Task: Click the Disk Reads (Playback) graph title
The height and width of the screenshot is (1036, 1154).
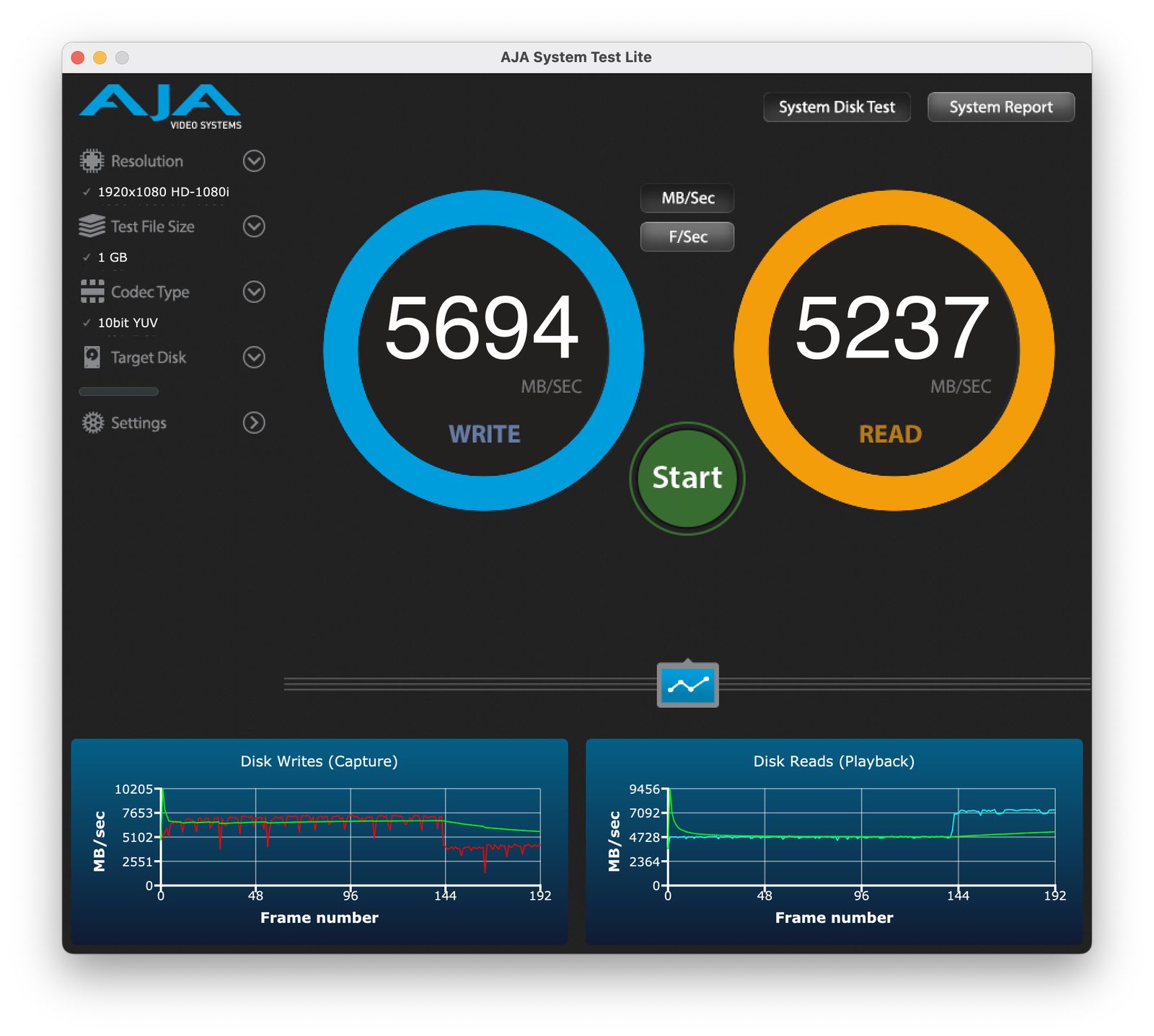Action: pos(834,761)
